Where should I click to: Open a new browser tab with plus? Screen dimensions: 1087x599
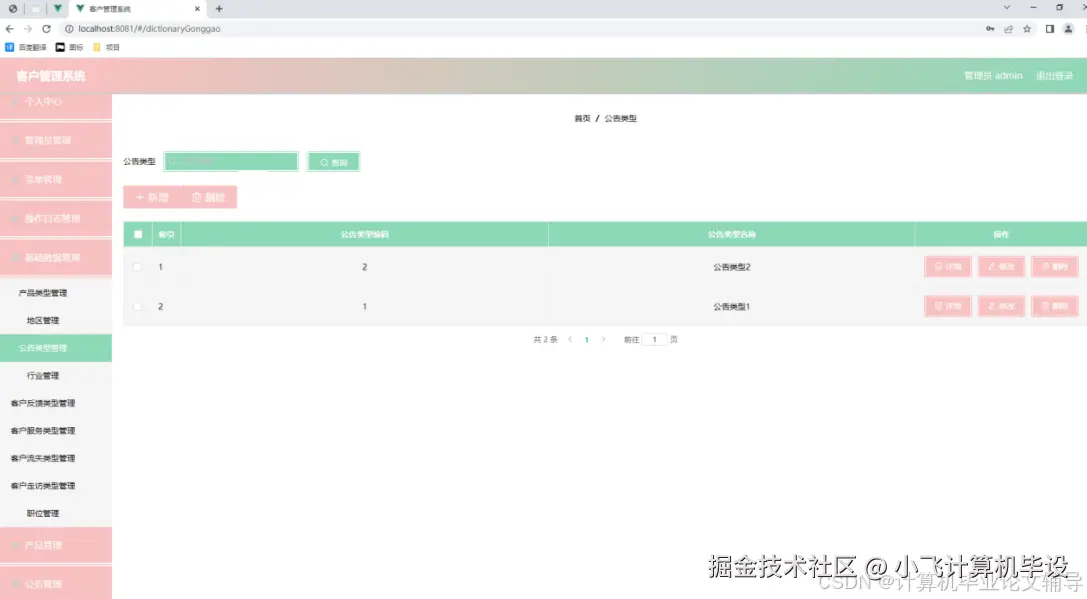click(219, 9)
